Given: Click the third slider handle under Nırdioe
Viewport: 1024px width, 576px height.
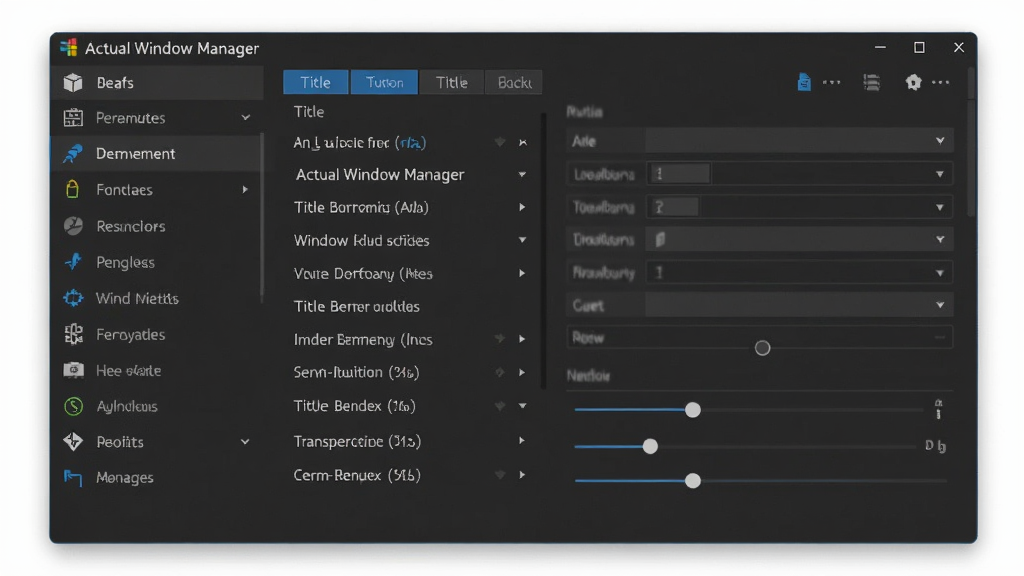Looking at the screenshot, I should [x=693, y=481].
